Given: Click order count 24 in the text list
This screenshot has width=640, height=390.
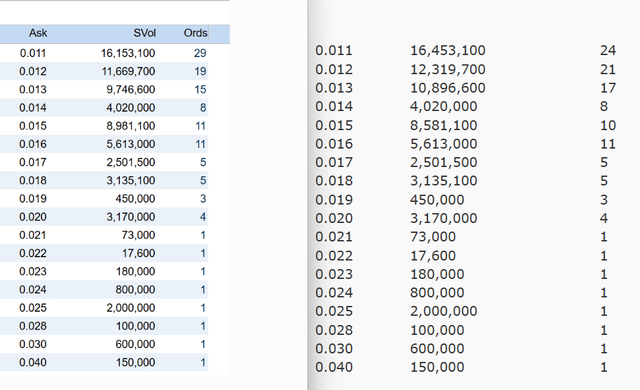Looking at the screenshot, I should pos(608,50).
